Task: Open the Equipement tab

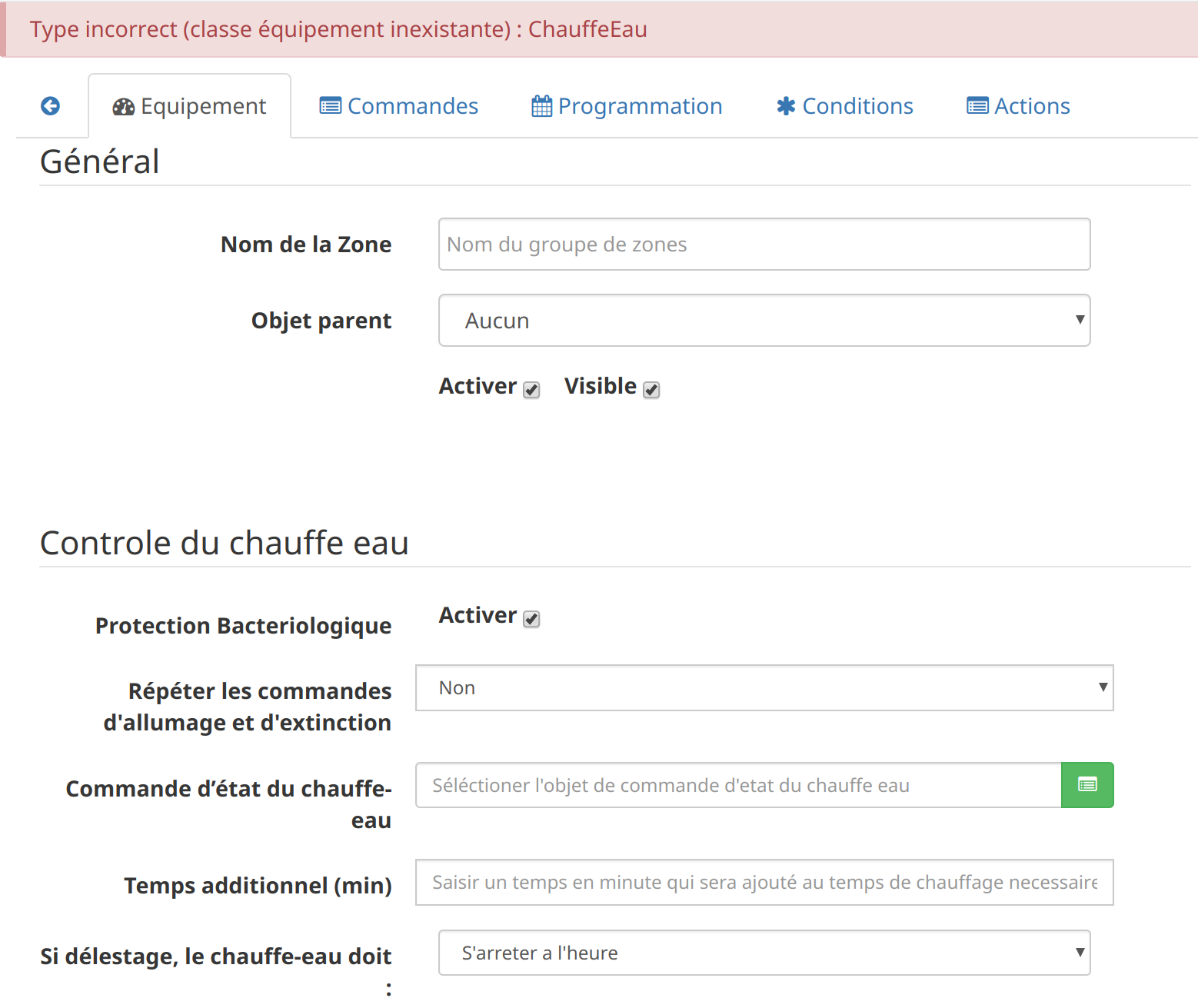Action: [190, 106]
